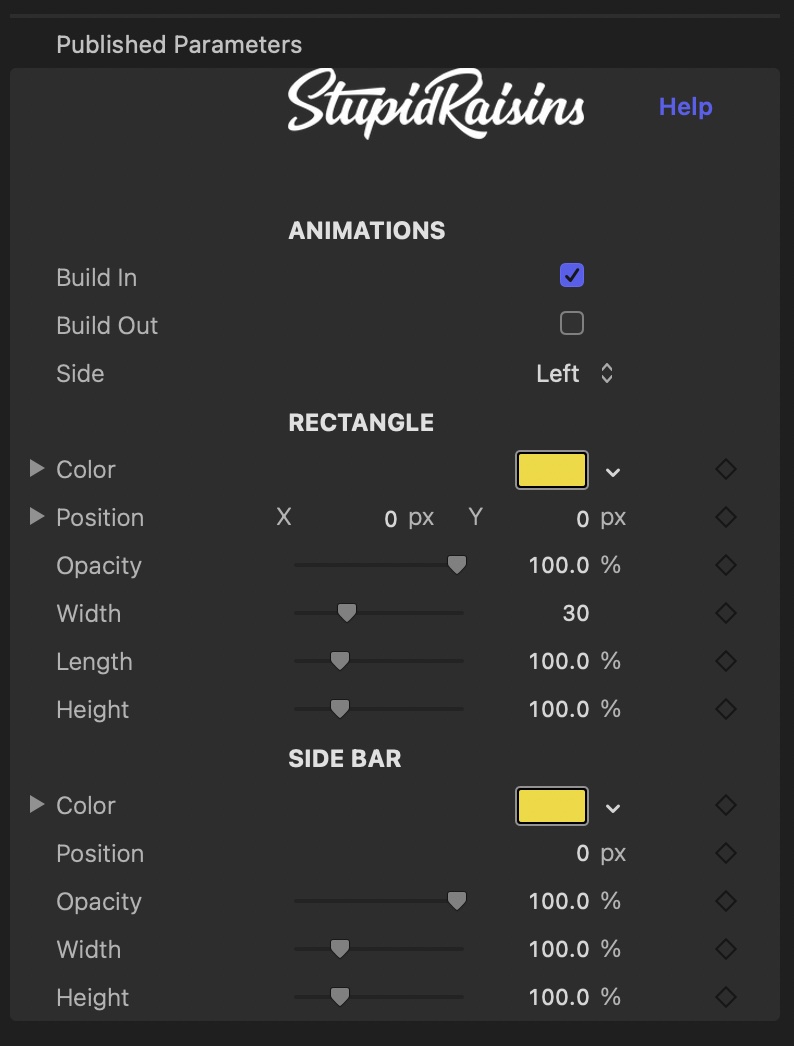Add keyframe for Rectangle Length
Viewport: 794px width, 1046px height.
pos(725,661)
